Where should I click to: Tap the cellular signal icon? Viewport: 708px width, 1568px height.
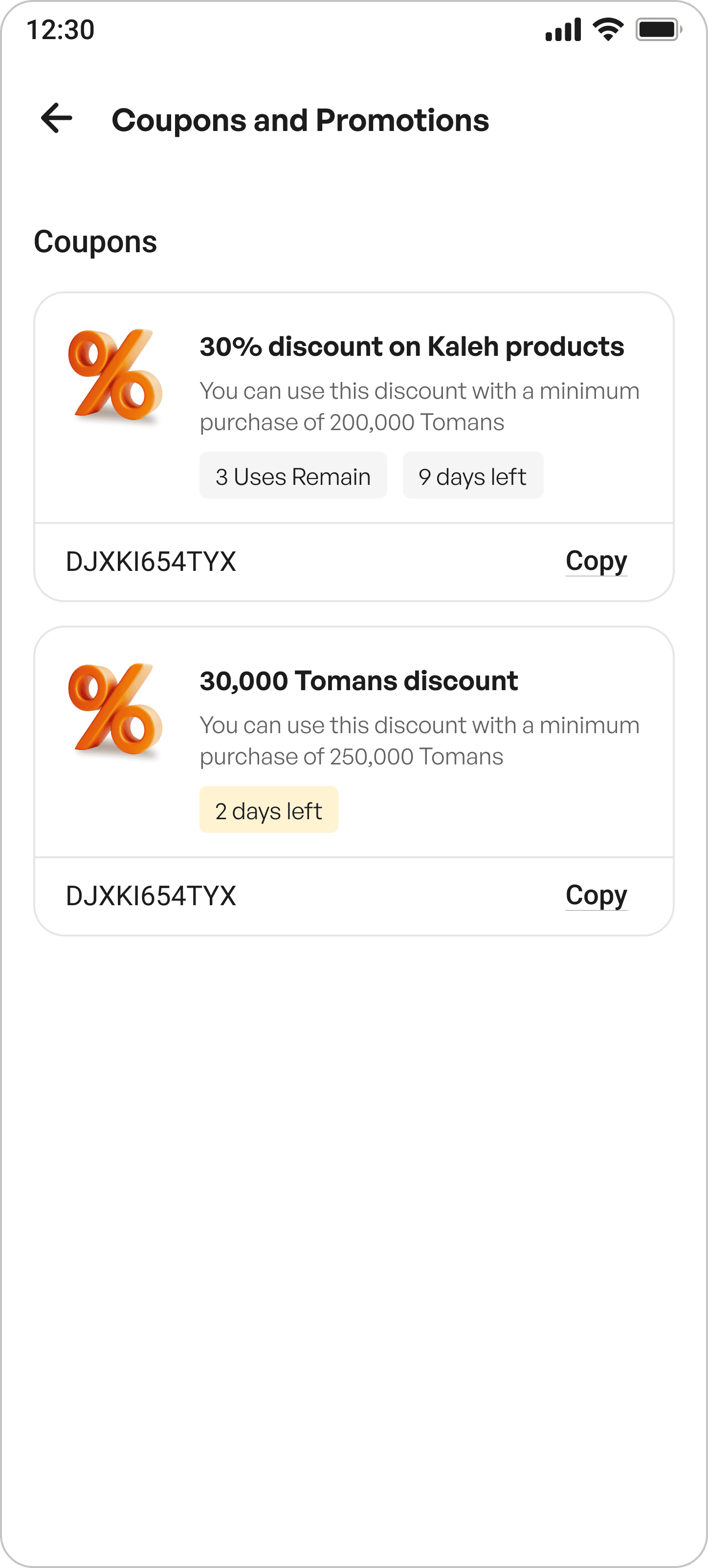[563, 30]
